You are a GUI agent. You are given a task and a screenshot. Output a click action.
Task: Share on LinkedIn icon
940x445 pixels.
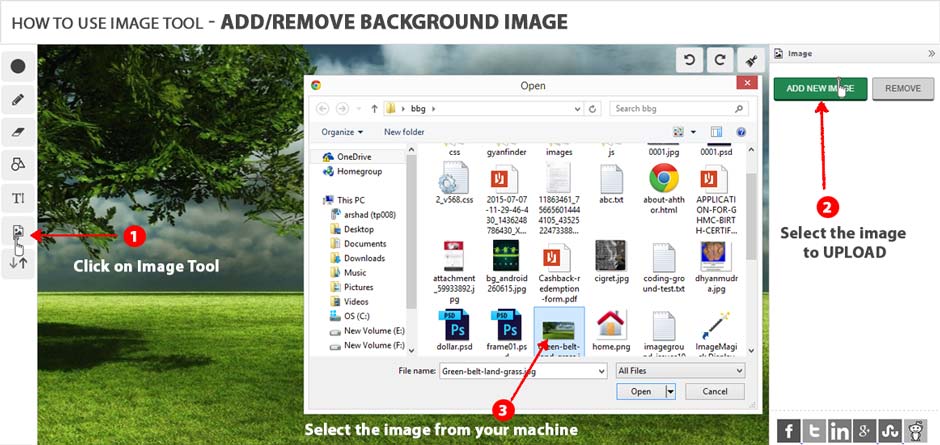pos(839,431)
